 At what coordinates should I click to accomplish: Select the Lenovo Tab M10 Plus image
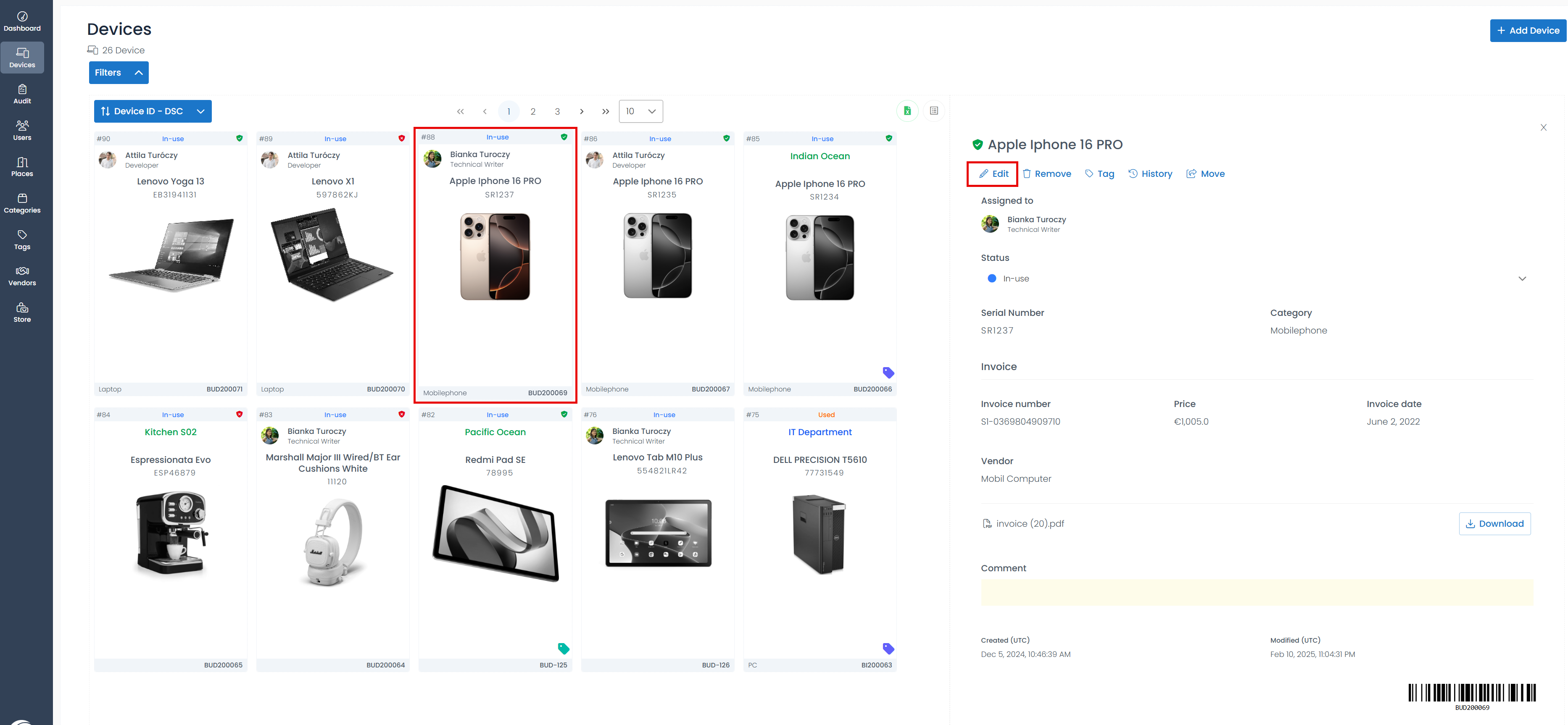coord(657,533)
